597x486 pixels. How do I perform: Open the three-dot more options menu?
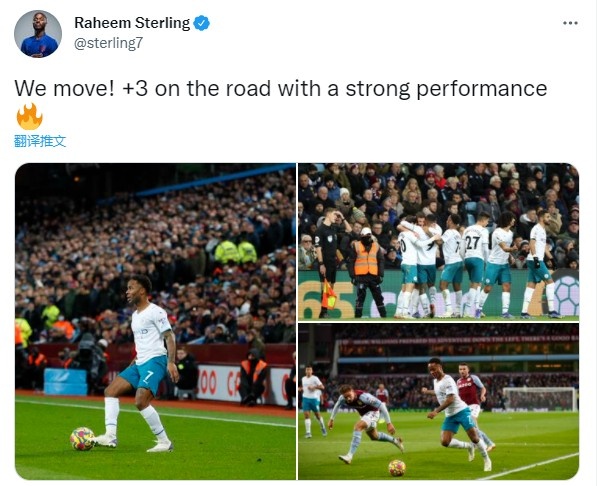(x=570, y=23)
